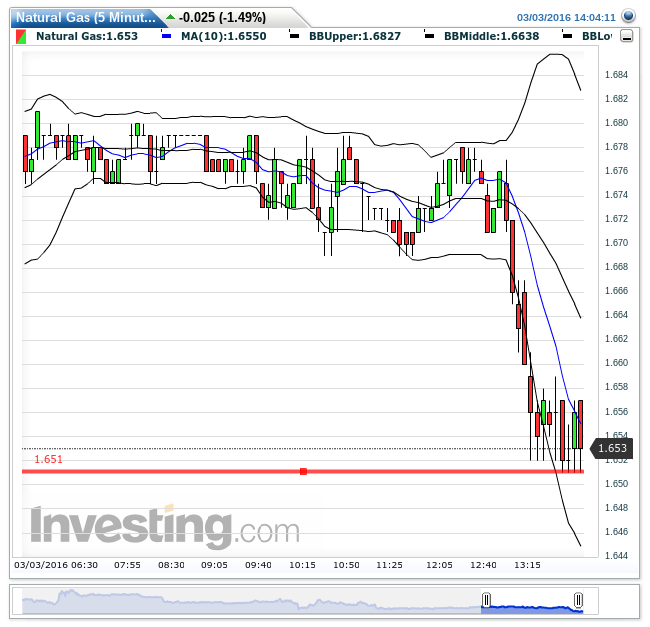Click the green up arrow beside price change
The width and height of the screenshot is (650, 627).
pyautogui.click(x=170, y=17)
